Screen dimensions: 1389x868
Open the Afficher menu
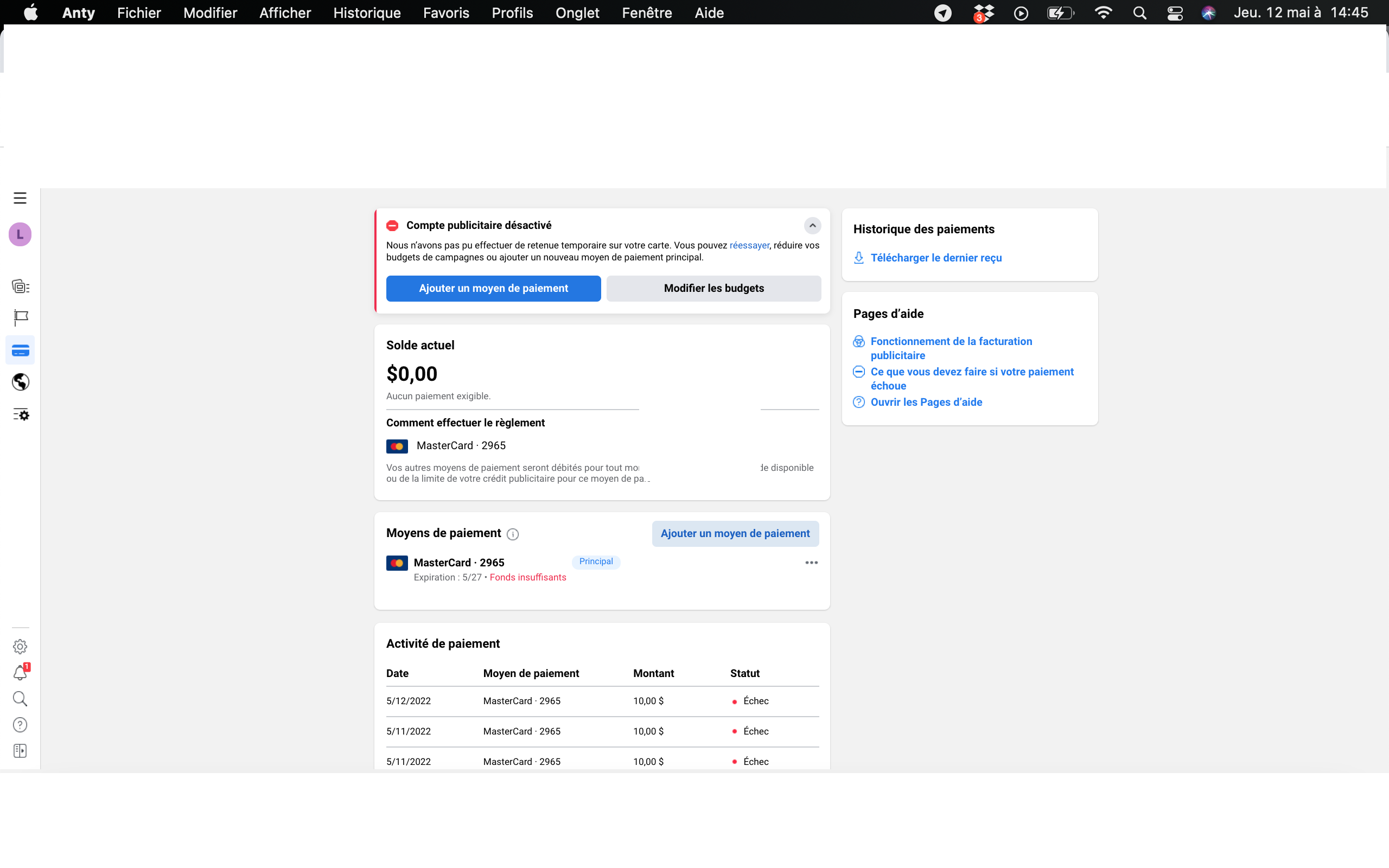click(x=285, y=12)
